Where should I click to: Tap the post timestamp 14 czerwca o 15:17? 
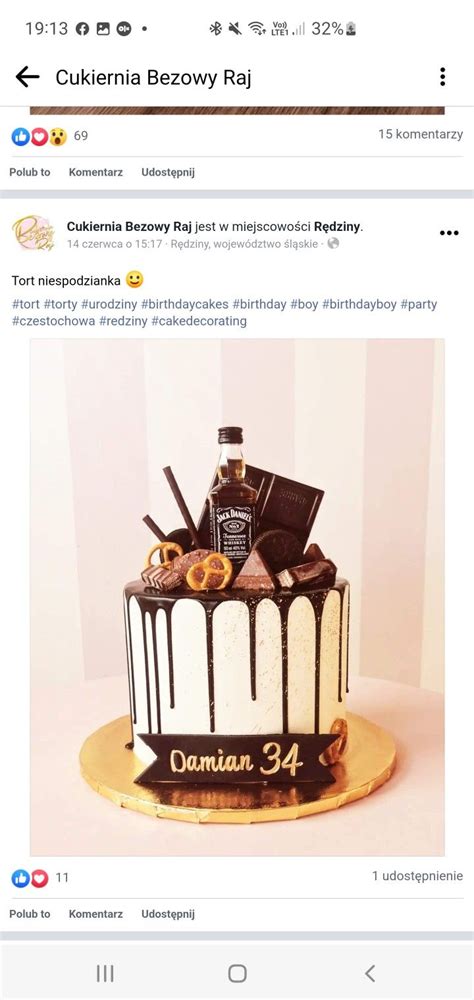coord(114,244)
